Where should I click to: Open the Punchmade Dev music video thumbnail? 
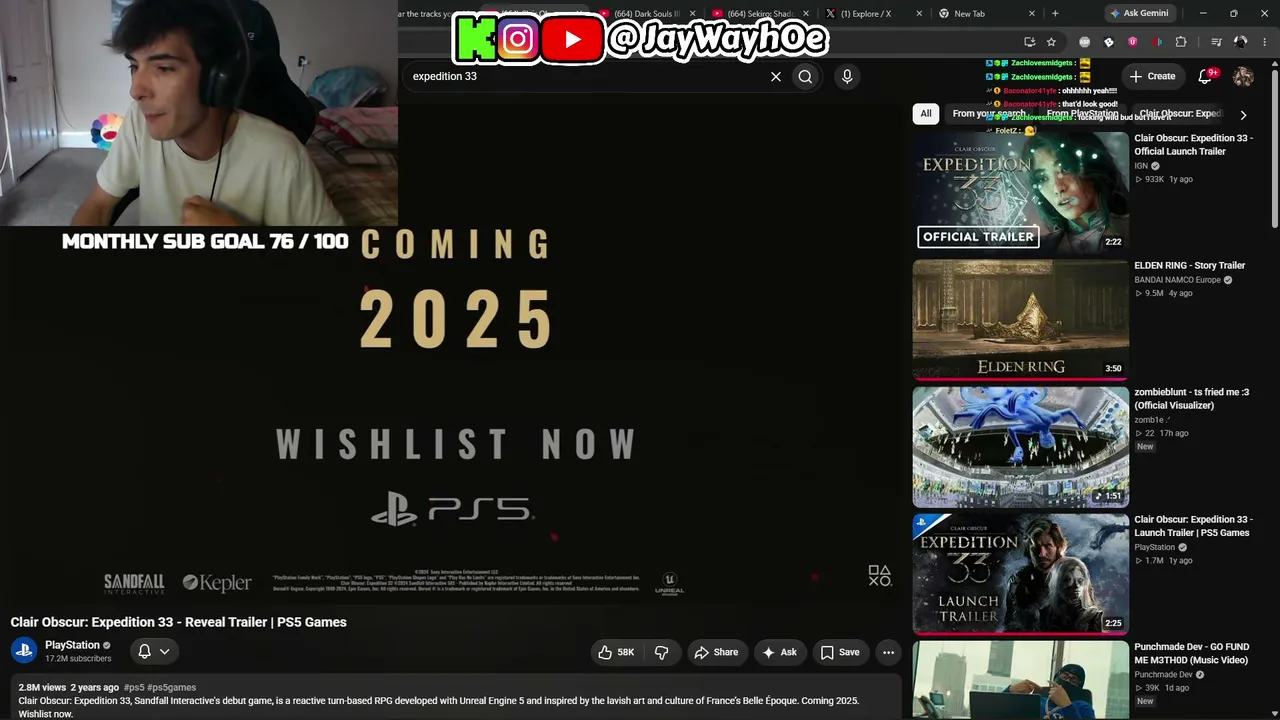coord(1021,680)
